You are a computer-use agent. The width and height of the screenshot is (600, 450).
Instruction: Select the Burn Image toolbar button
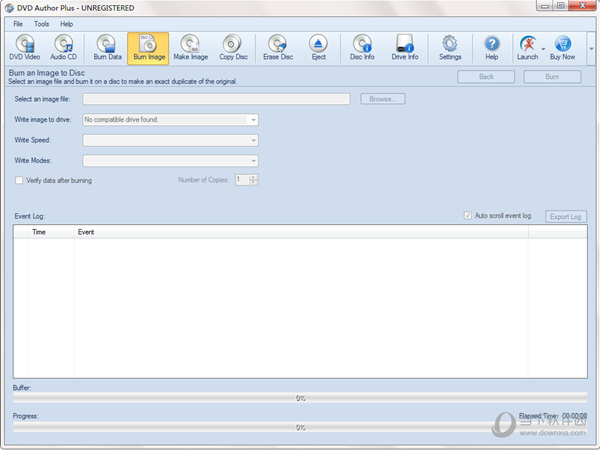pyautogui.click(x=148, y=48)
